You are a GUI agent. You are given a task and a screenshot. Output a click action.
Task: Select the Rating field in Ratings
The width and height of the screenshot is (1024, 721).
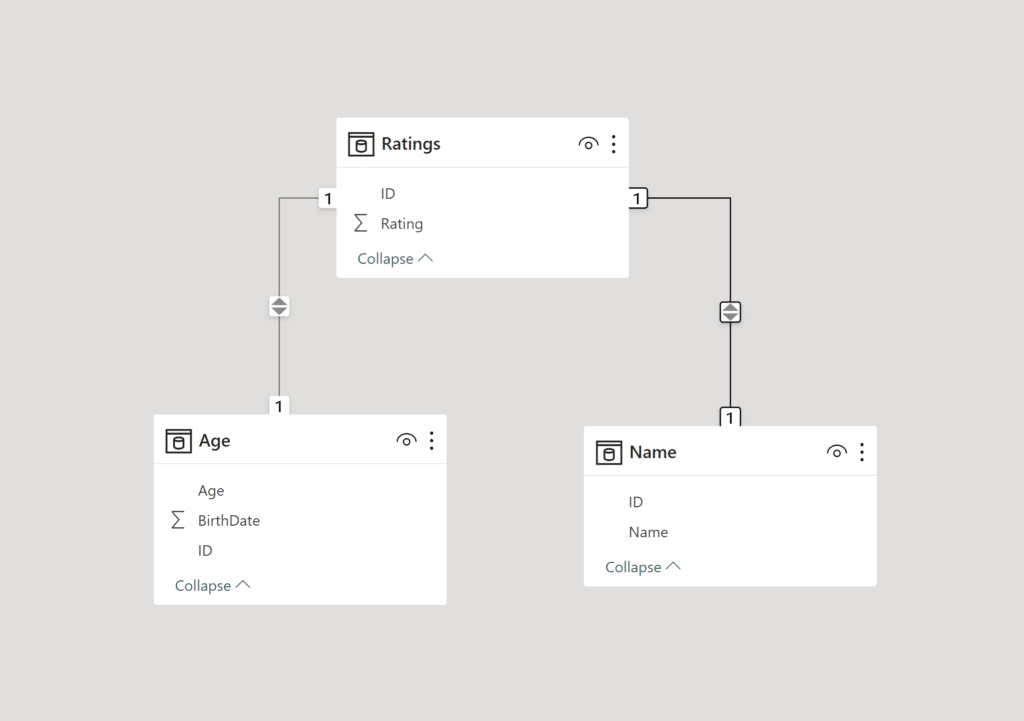point(402,224)
